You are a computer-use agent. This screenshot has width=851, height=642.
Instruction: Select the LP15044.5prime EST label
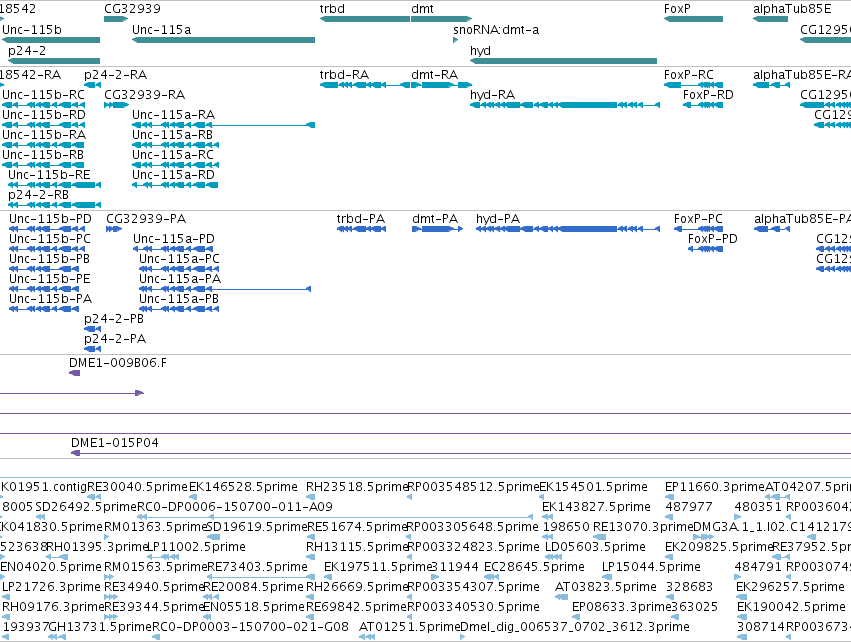click(651, 567)
